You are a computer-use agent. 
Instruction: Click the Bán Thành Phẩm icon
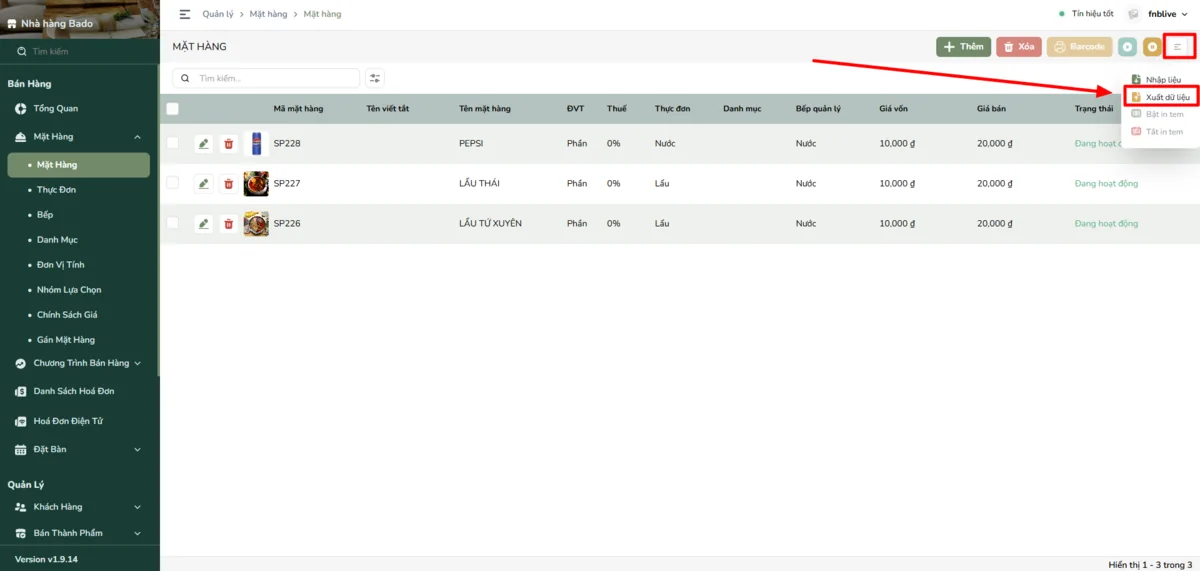(x=21, y=533)
